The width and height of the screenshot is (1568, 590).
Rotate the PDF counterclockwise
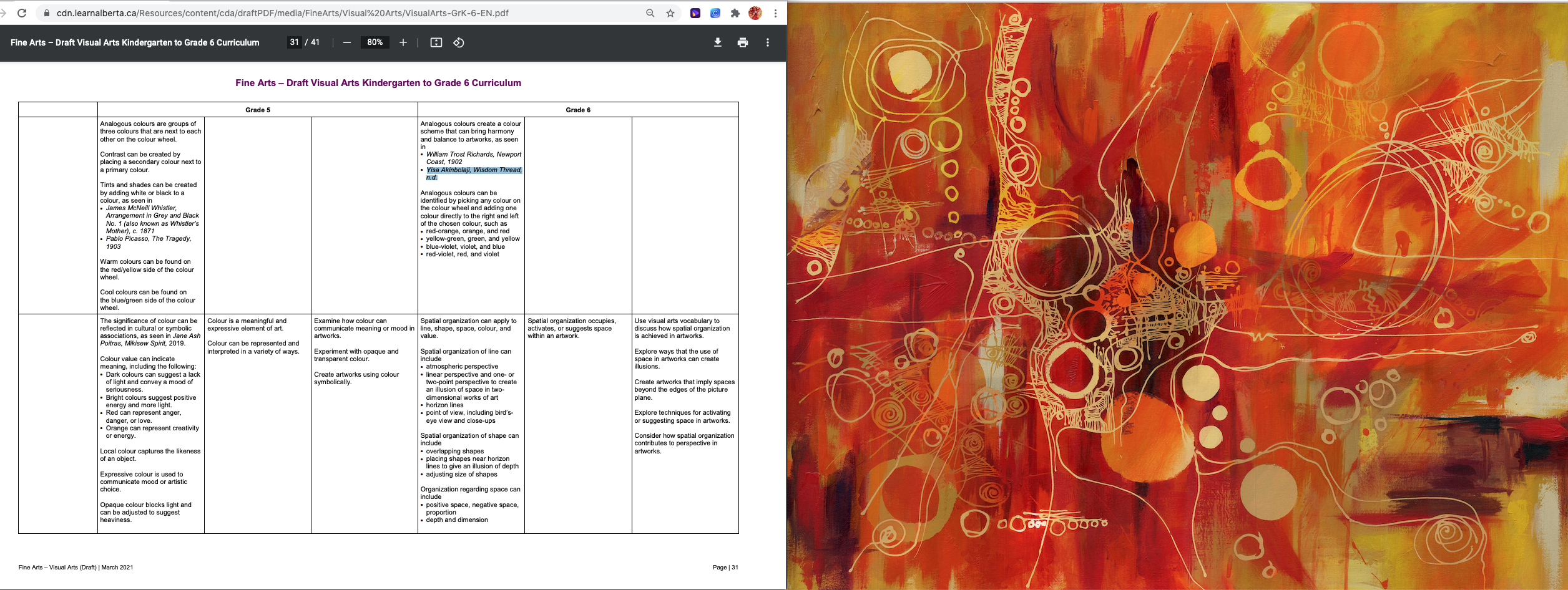[x=459, y=42]
